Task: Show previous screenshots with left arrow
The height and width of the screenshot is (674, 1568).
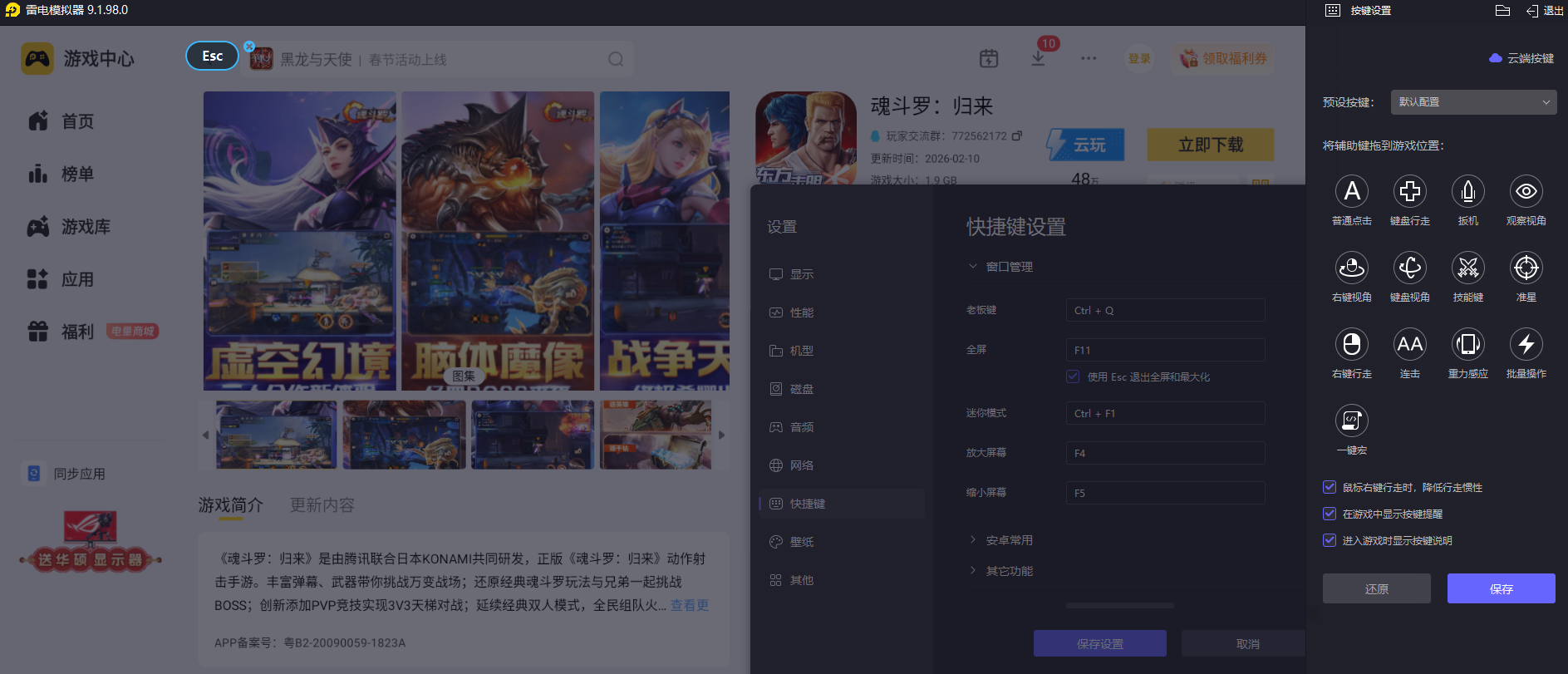Action: point(205,435)
